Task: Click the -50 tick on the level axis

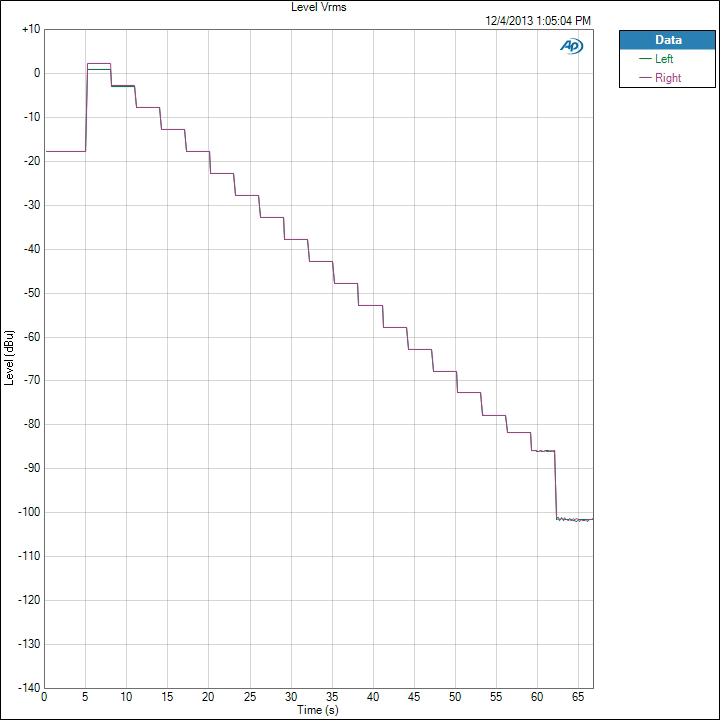Action: [x=30, y=293]
